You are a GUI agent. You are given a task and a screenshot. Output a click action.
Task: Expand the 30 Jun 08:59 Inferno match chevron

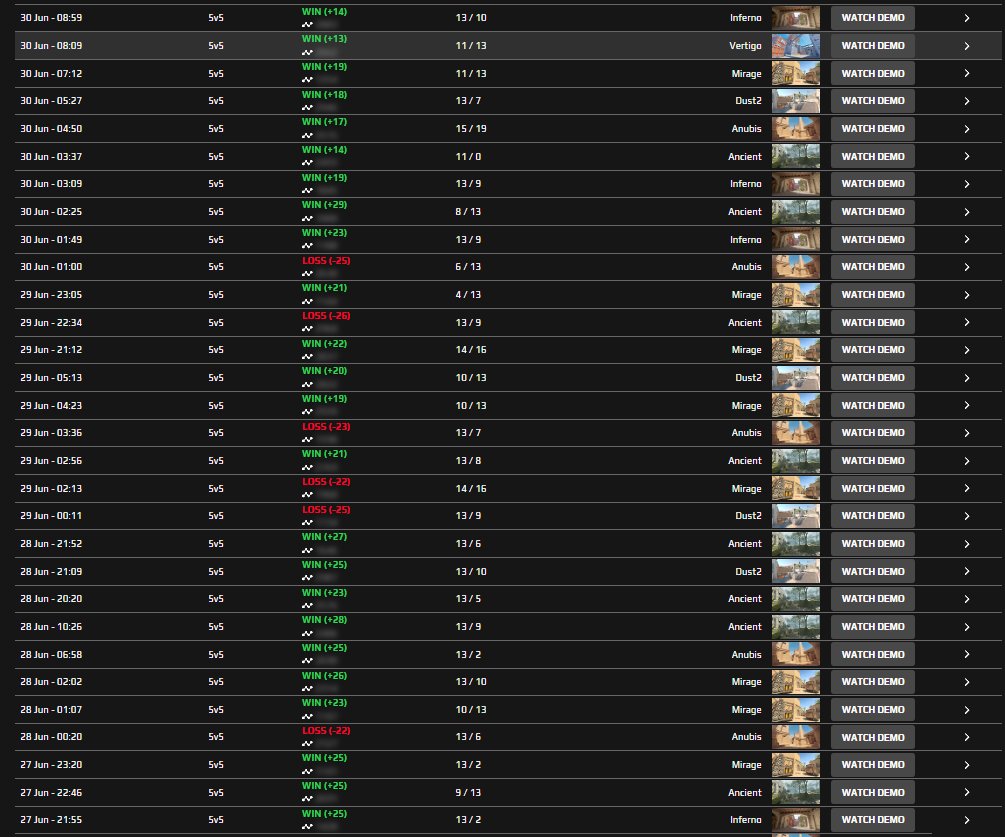coord(967,18)
